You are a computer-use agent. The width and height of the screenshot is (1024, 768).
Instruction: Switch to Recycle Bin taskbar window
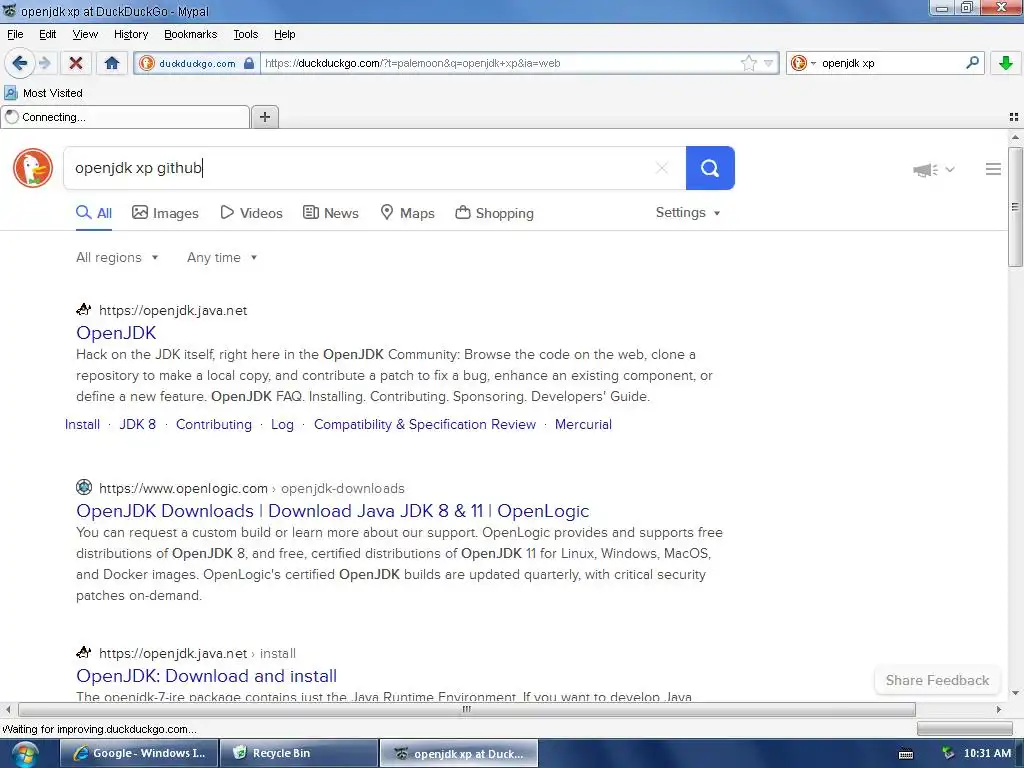299,753
